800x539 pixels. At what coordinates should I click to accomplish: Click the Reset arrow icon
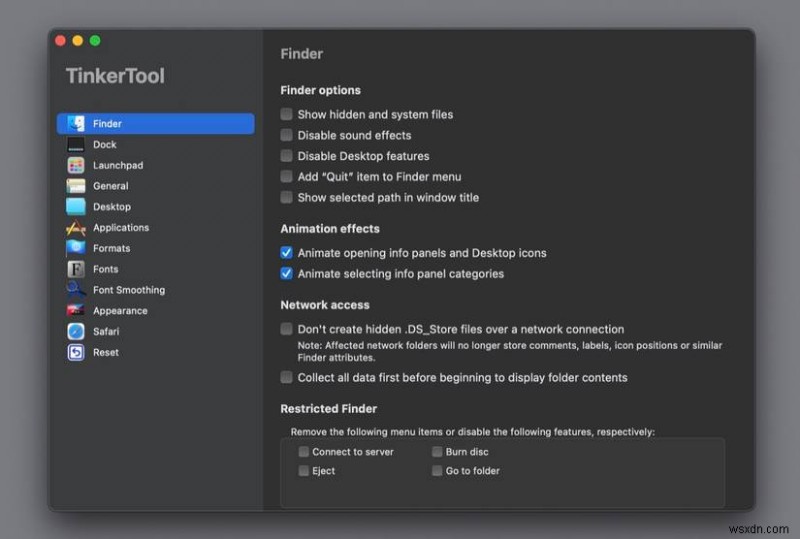point(76,352)
